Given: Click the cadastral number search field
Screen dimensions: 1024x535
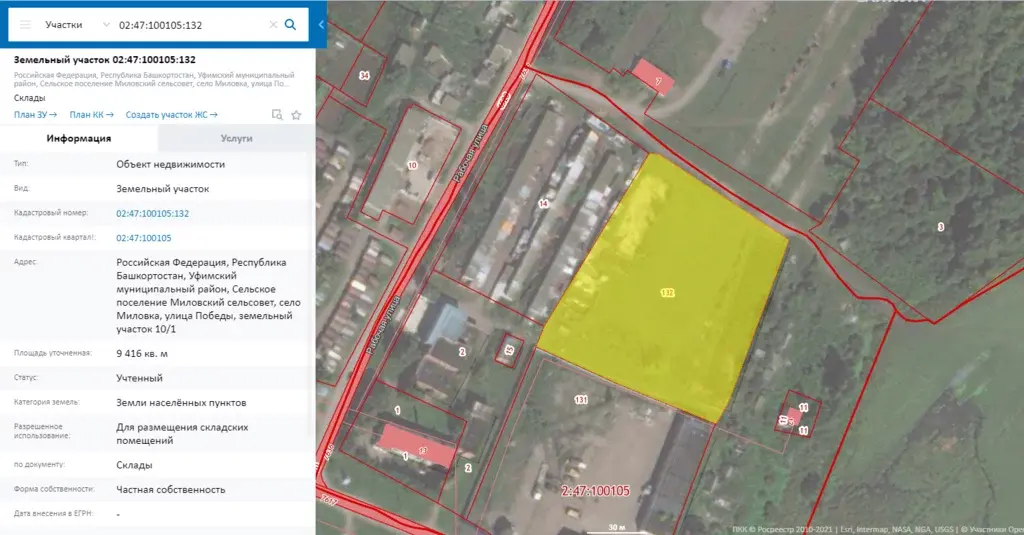Looking at the screenshot, I should coord(190,24).
